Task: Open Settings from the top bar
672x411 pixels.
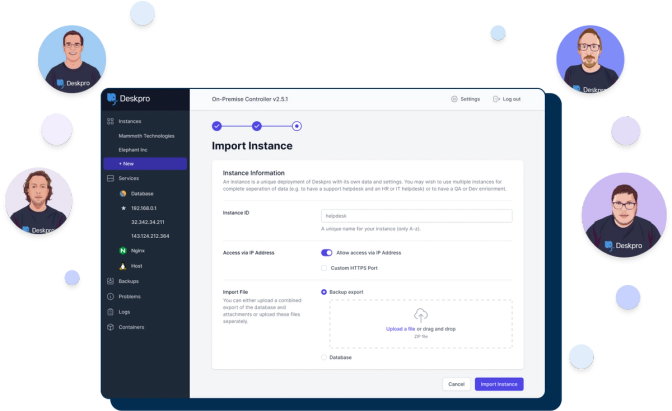Action: [x=465, y=99]
